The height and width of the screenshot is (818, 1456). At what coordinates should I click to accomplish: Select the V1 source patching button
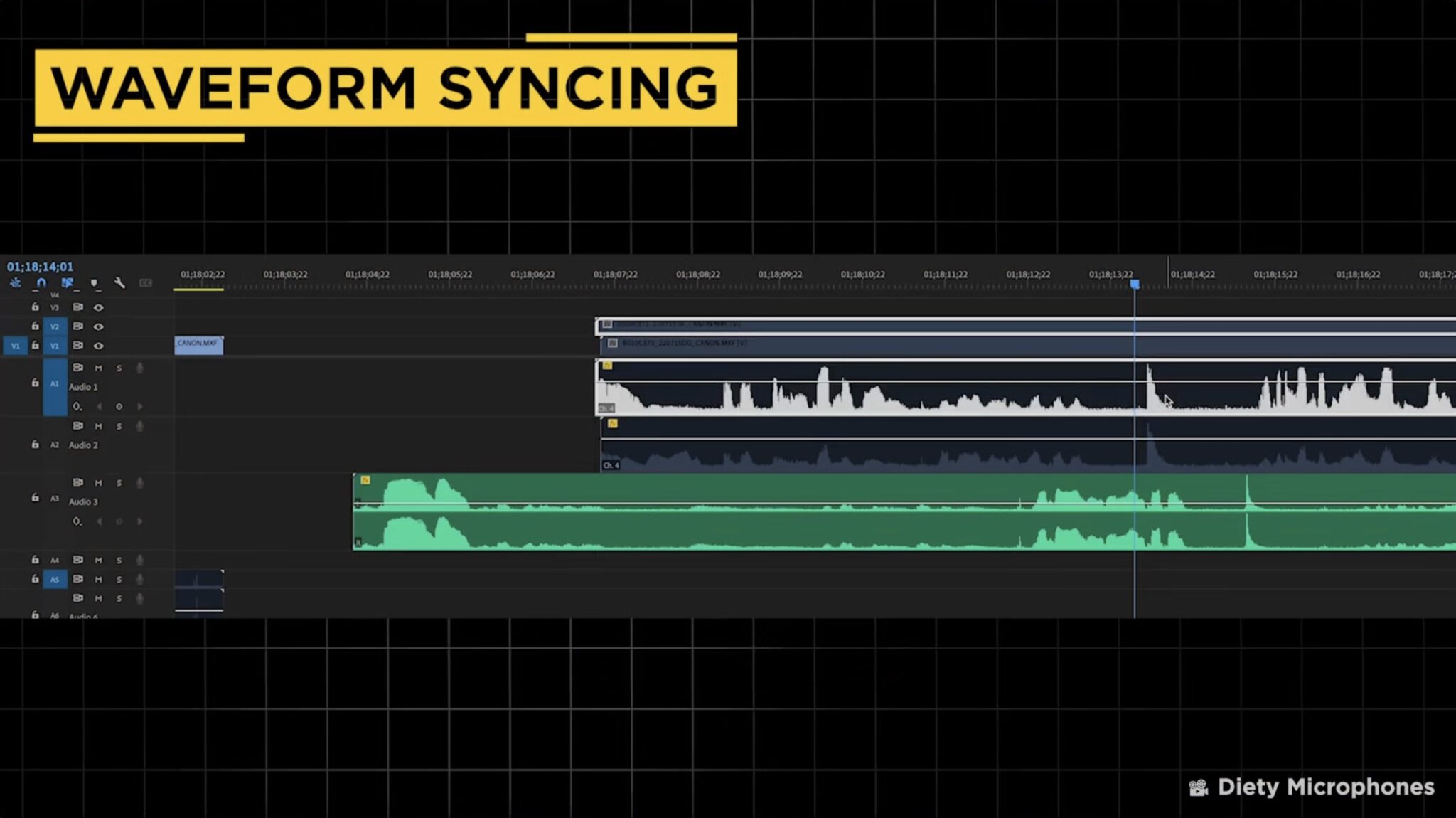pyautogui.click(x=16, y=344)
